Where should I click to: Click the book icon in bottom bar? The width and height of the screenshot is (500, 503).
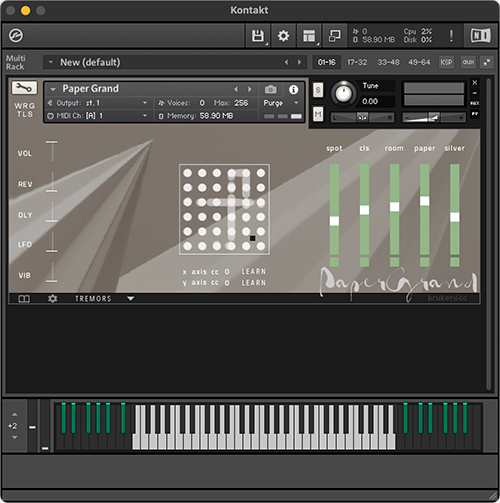tap(24, 299)
